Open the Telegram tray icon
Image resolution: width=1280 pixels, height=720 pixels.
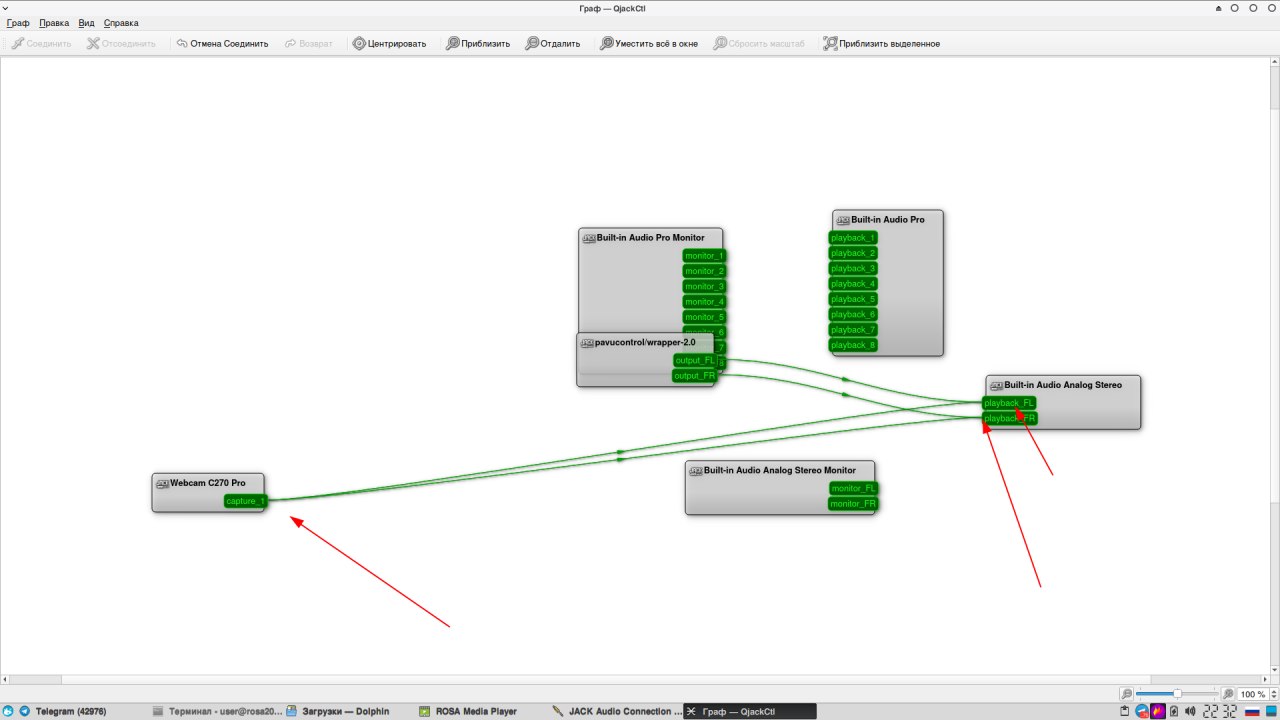pyautogui.click(x=1141, y=712)
